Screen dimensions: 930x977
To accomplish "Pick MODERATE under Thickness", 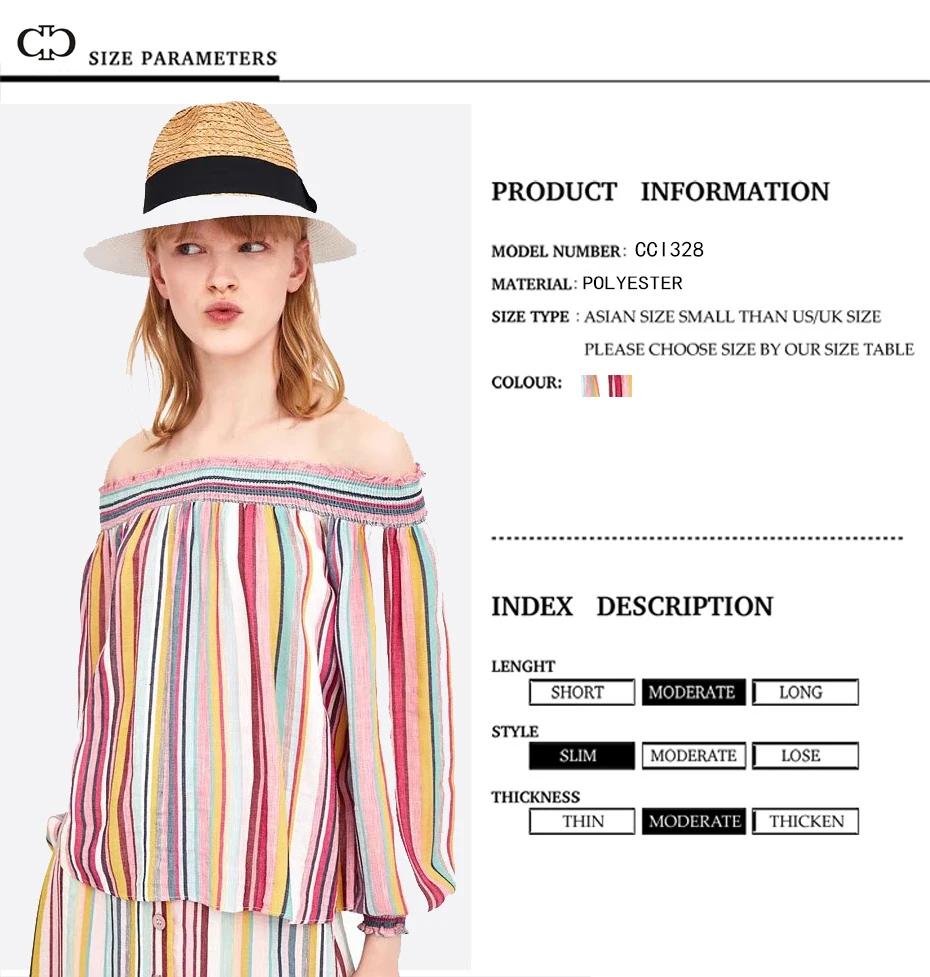I will [693, 821].
